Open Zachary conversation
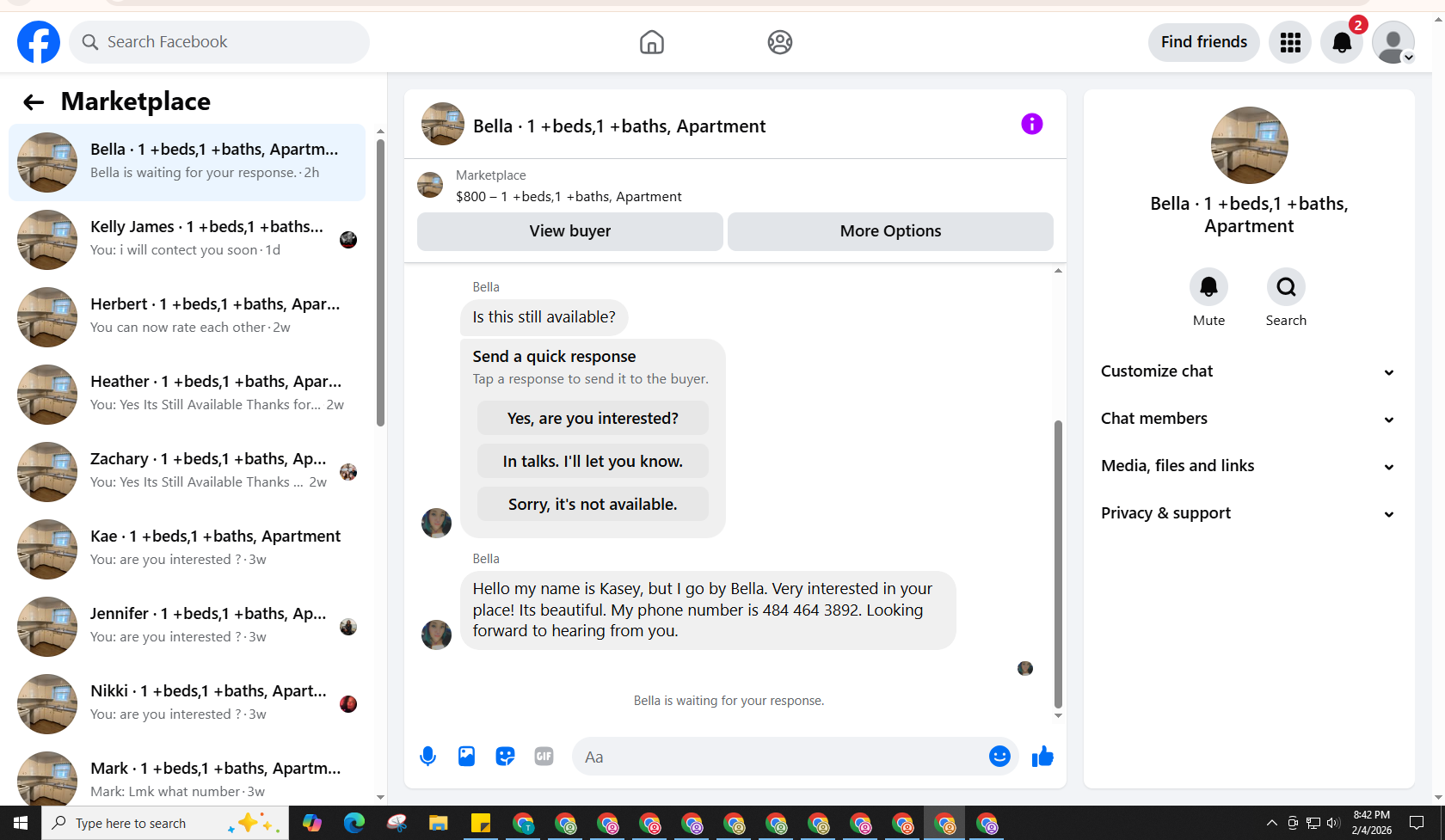The width and height of the screenshot is (1445, 840). pyautogui.click(x=187, y=472)
